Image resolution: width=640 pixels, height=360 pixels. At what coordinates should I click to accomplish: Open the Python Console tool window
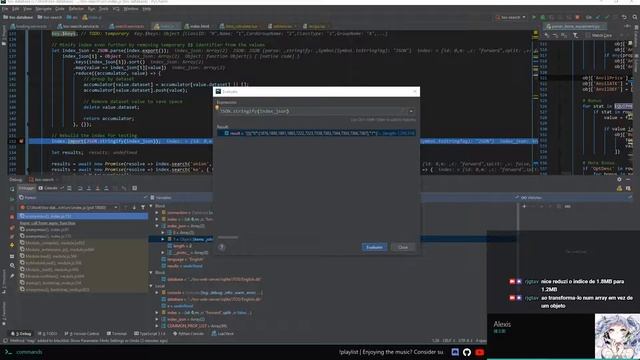click(188, 333)
